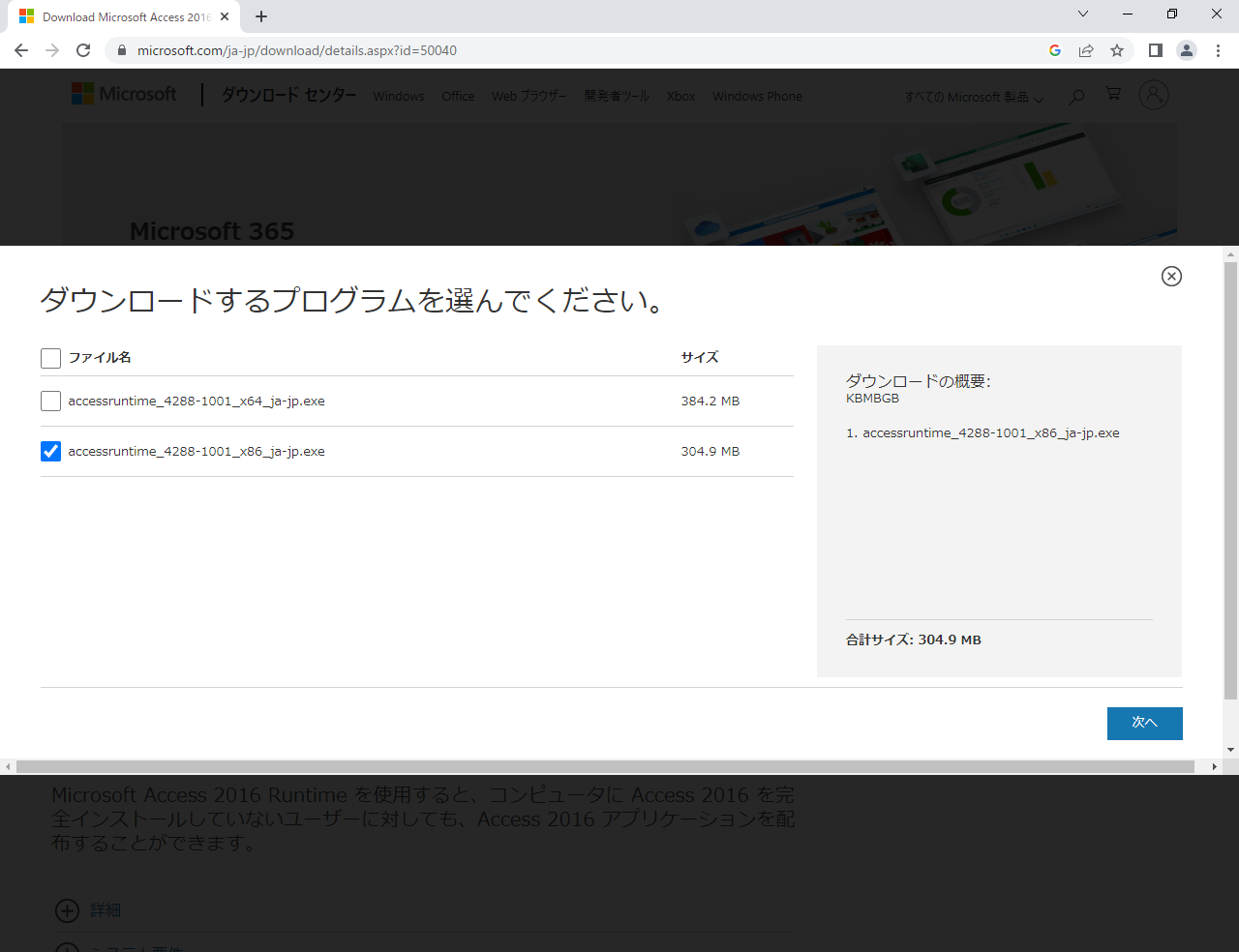
Task: Bookmark this page with the star icon
Action: (x=1117, y=50)
